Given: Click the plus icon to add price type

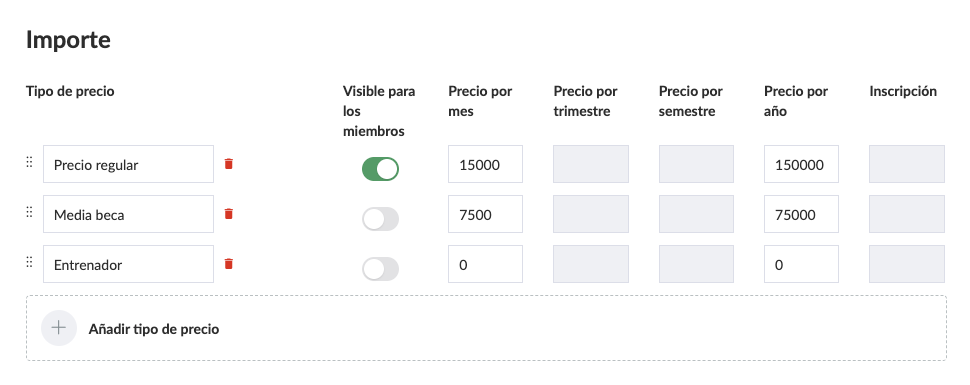Looking at the screenshot, I should [59, 328].
